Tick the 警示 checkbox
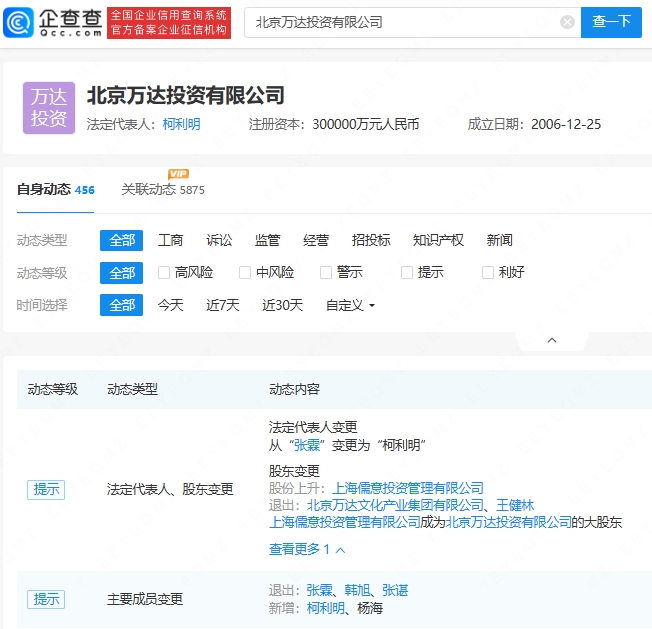The image size is (652, 629). coord(326,272)
